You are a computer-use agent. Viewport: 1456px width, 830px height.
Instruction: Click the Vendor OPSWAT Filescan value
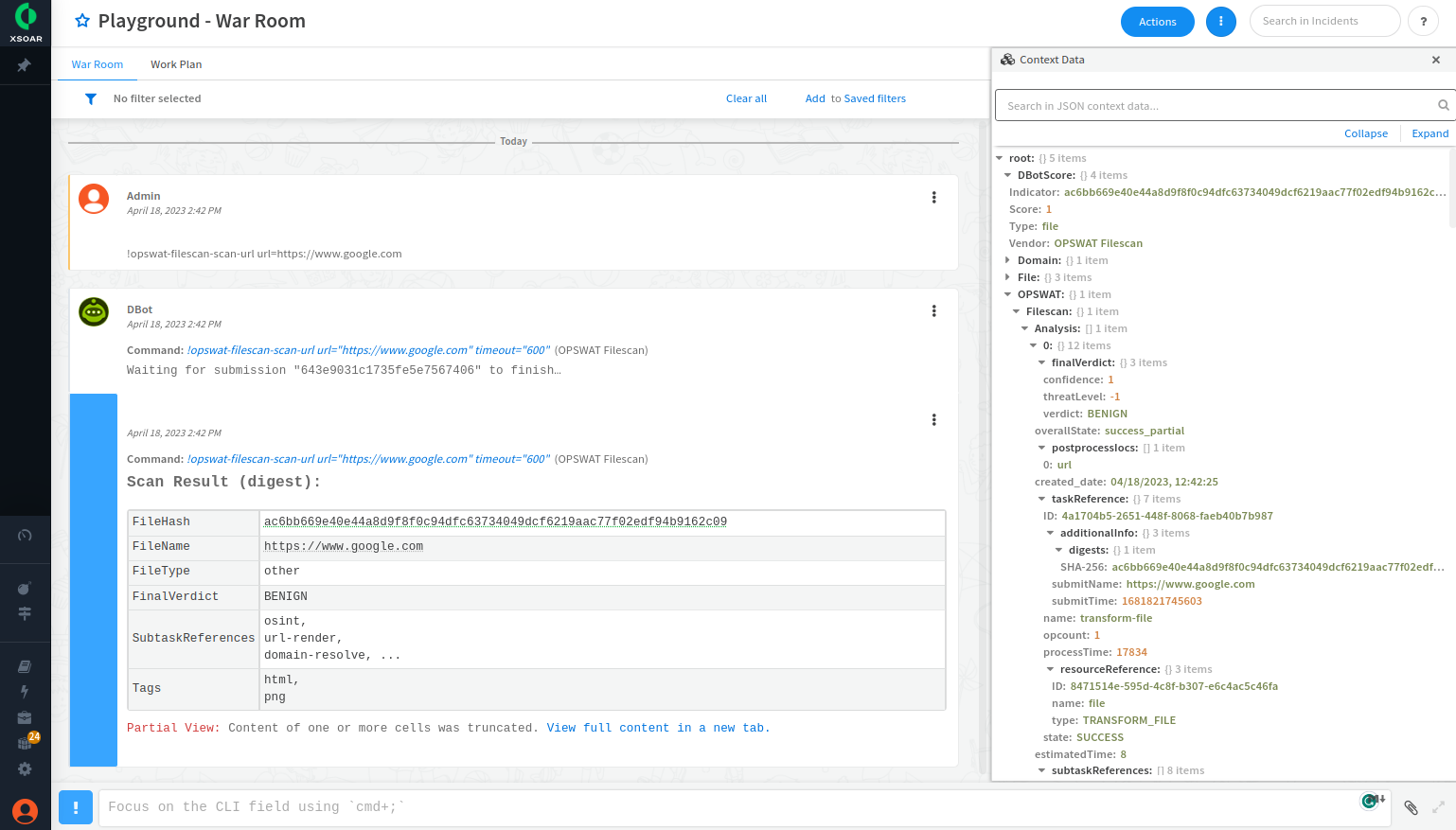tap(1098, 243)
